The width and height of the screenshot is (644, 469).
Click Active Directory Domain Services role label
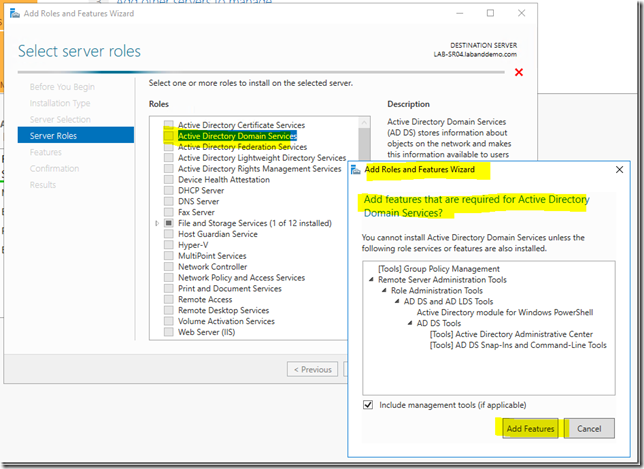click(237, 136)
